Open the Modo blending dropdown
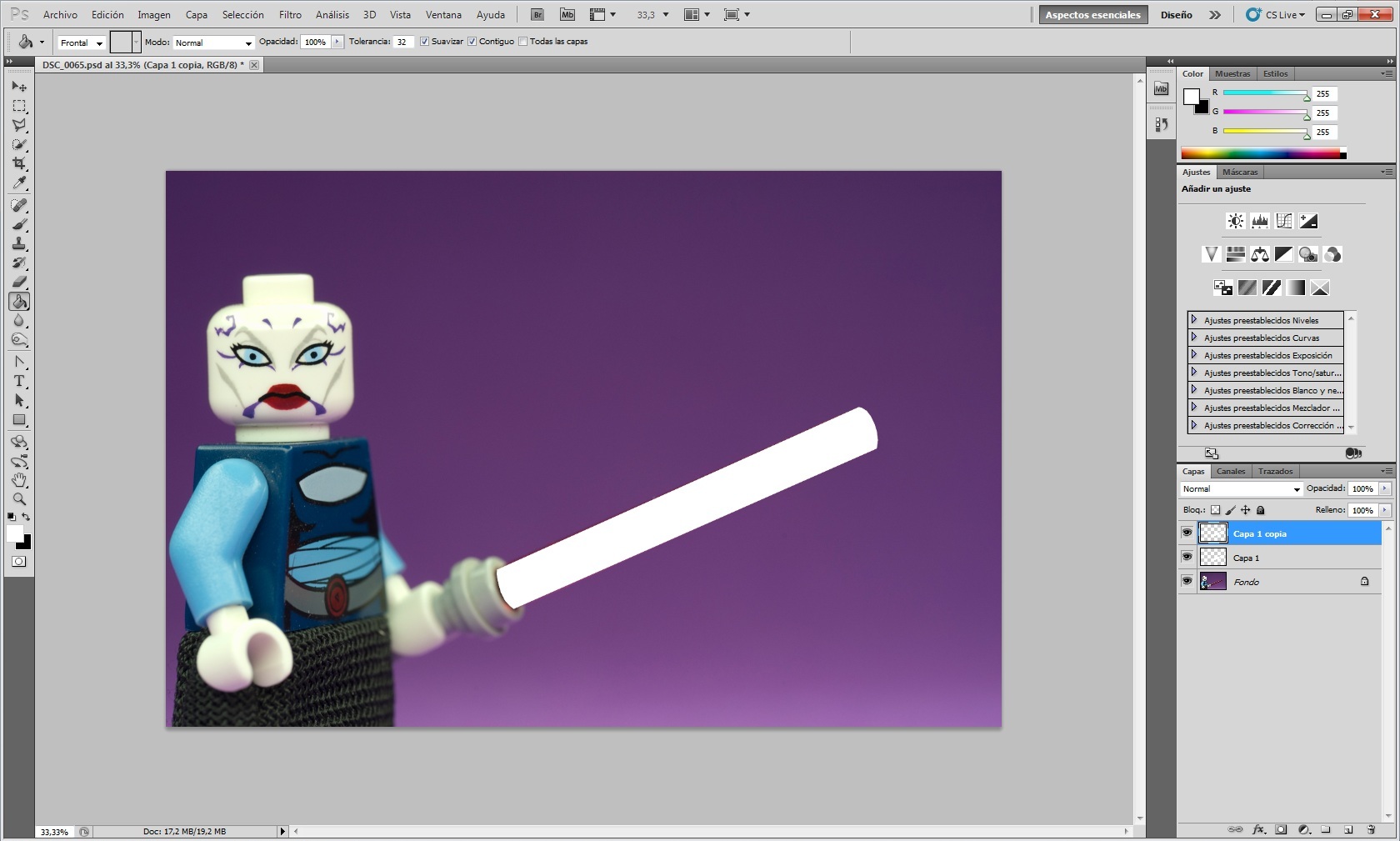 coord(213,43)
